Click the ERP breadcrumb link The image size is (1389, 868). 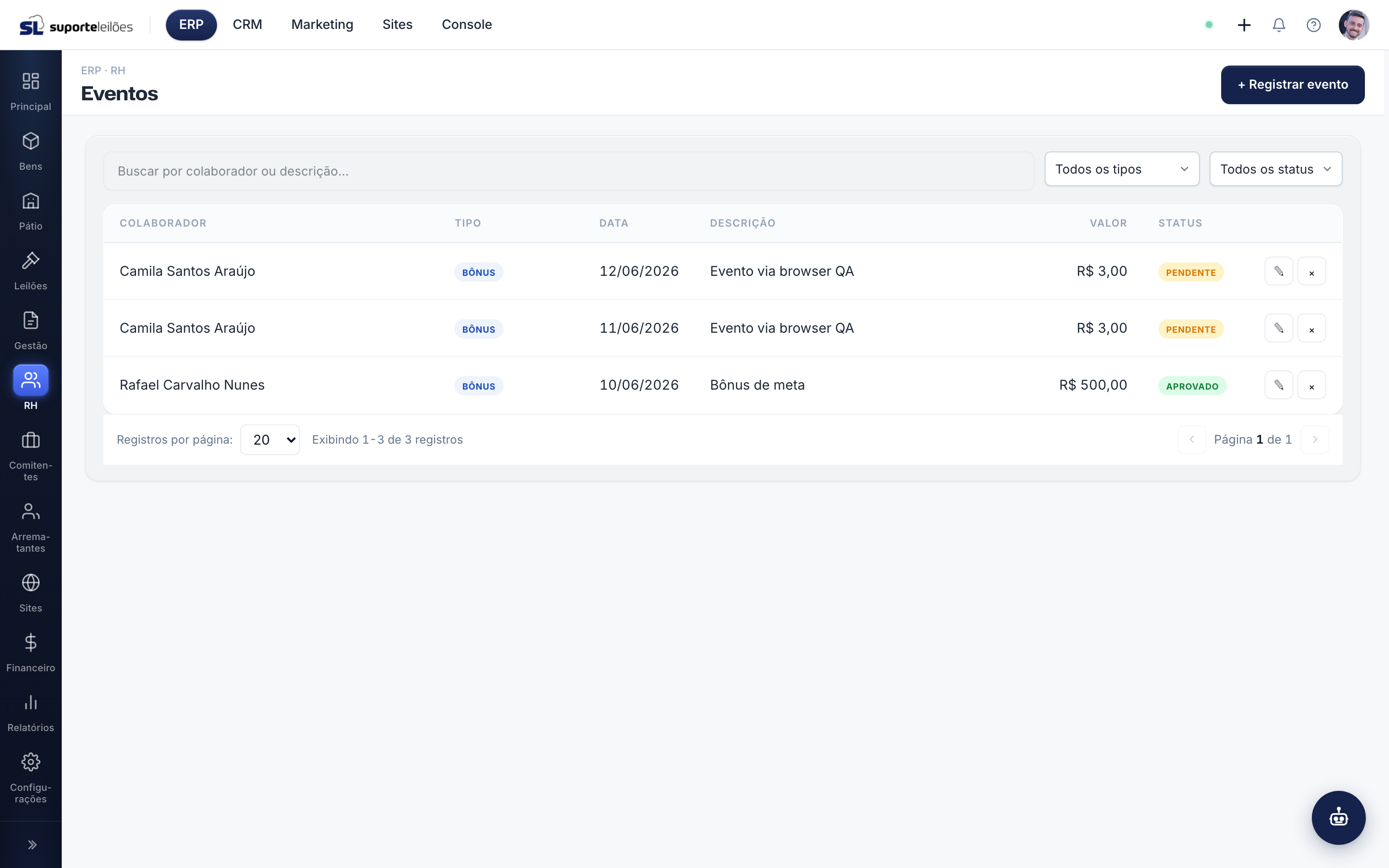coord(91,70)
